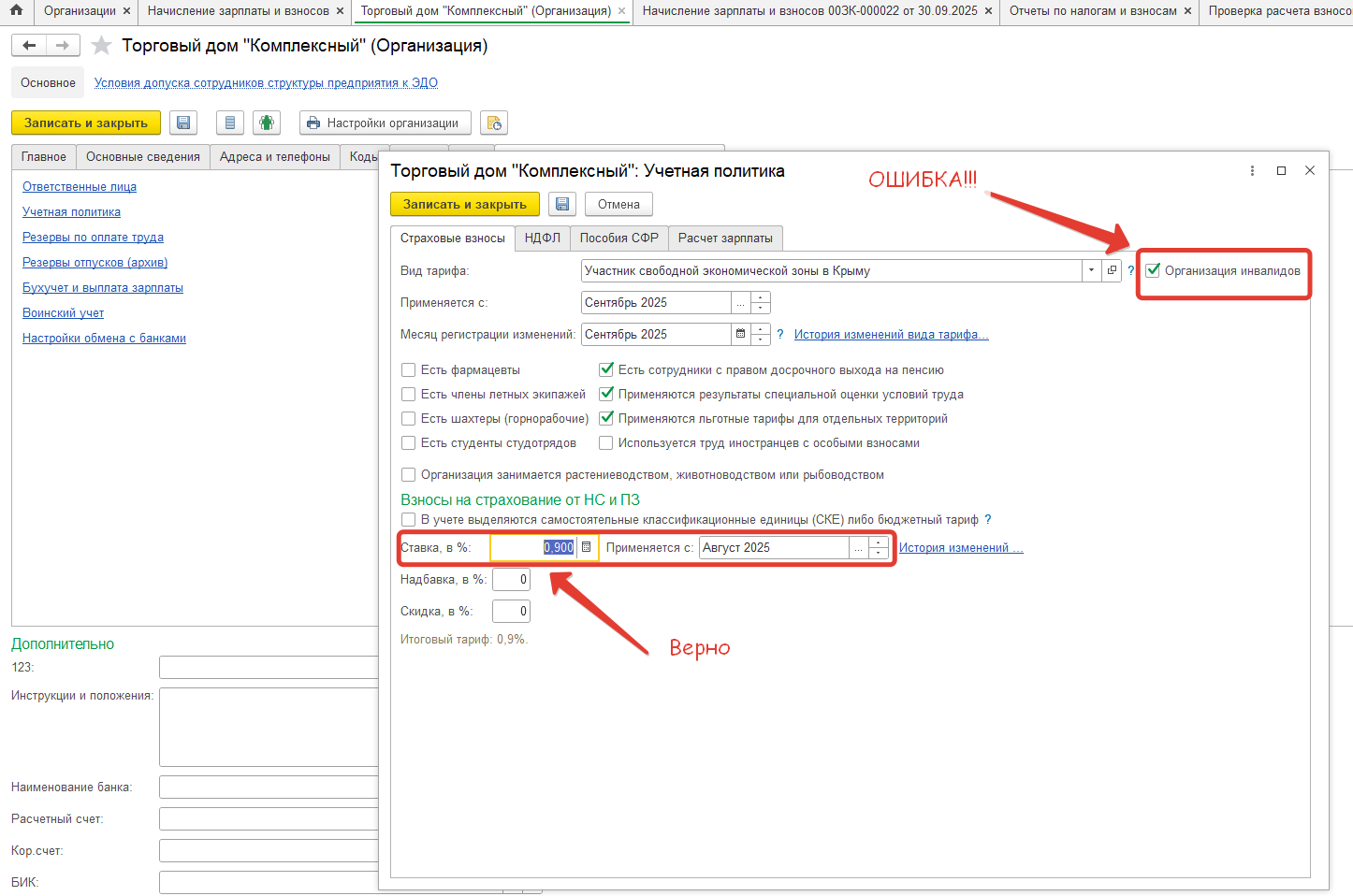Click the green person icon in toolbar
This screenshot has height=896, width=1353.
(x=267, y=123)
